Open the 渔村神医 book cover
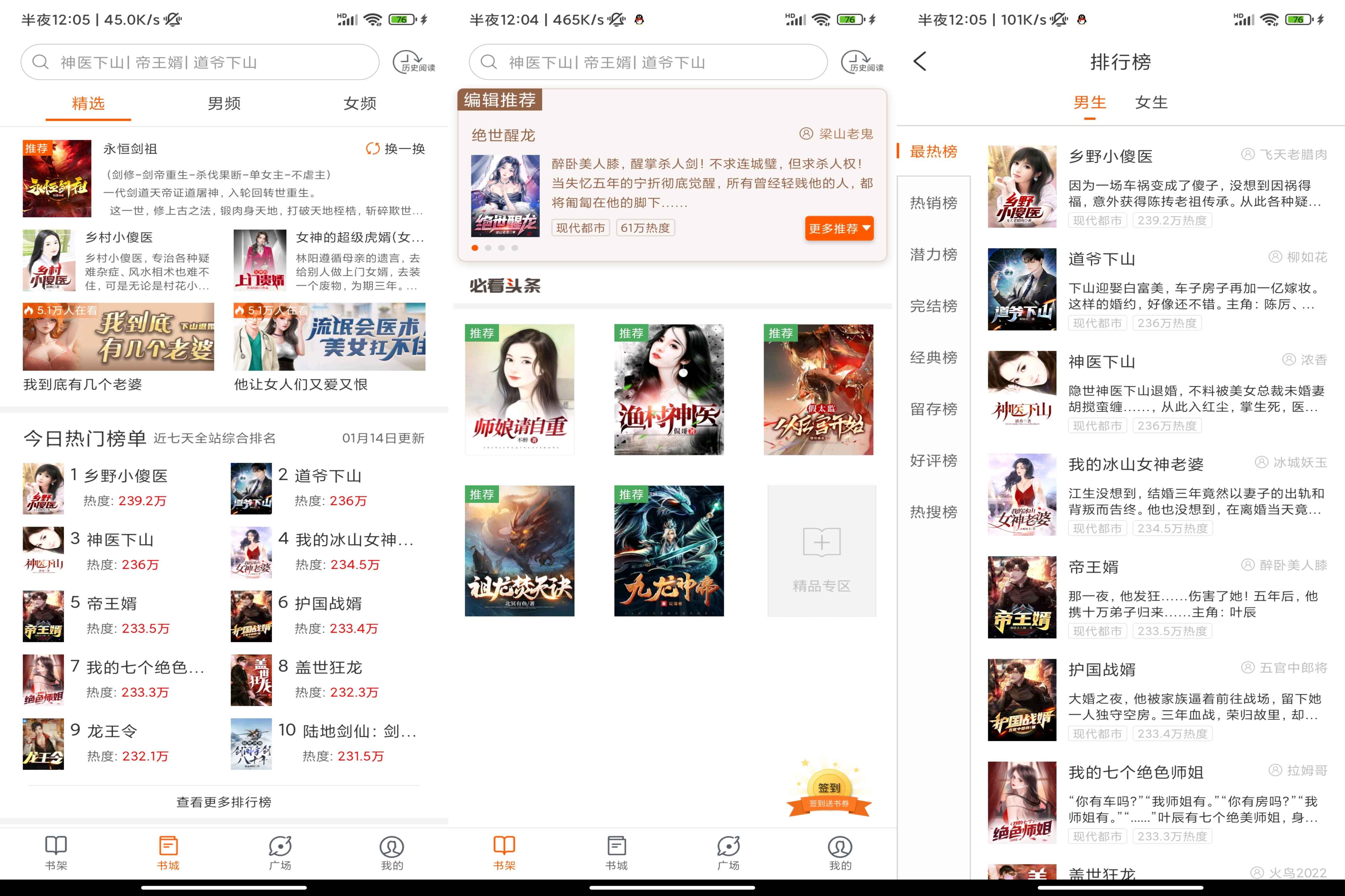This screenshot has width=1345, height=896. click(668, 389)
